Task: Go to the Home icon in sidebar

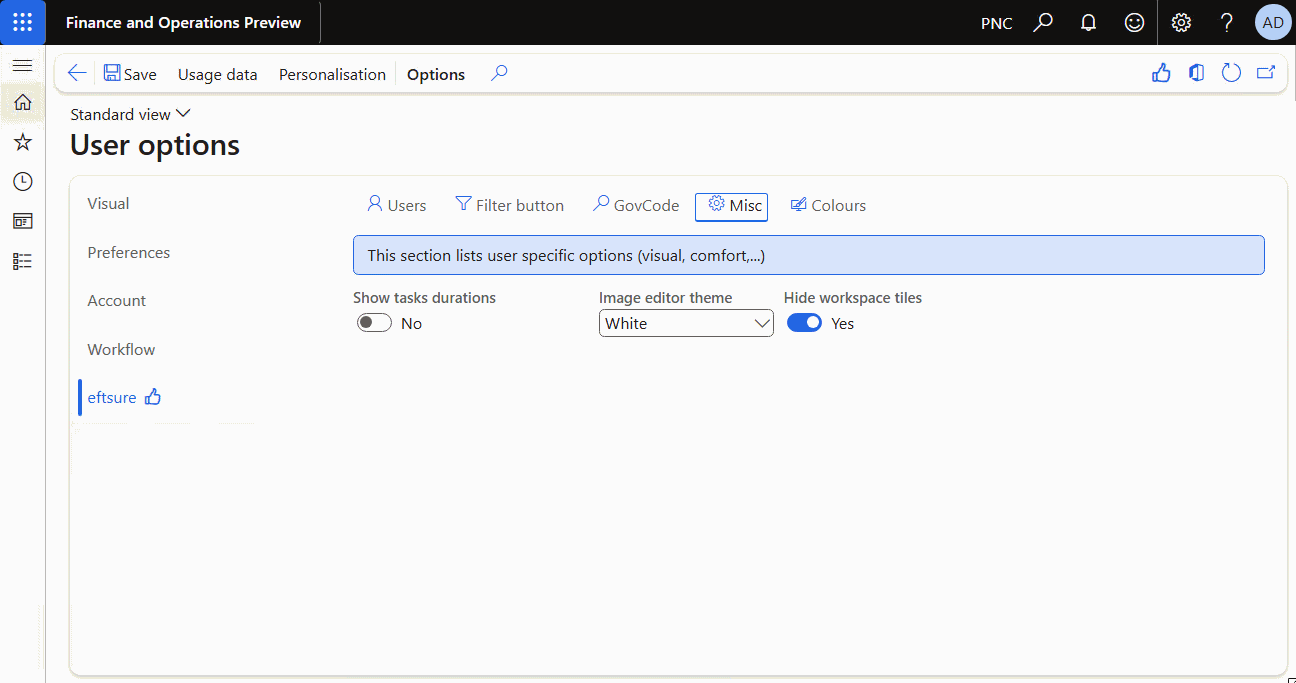Action: [x=22, y=102]
